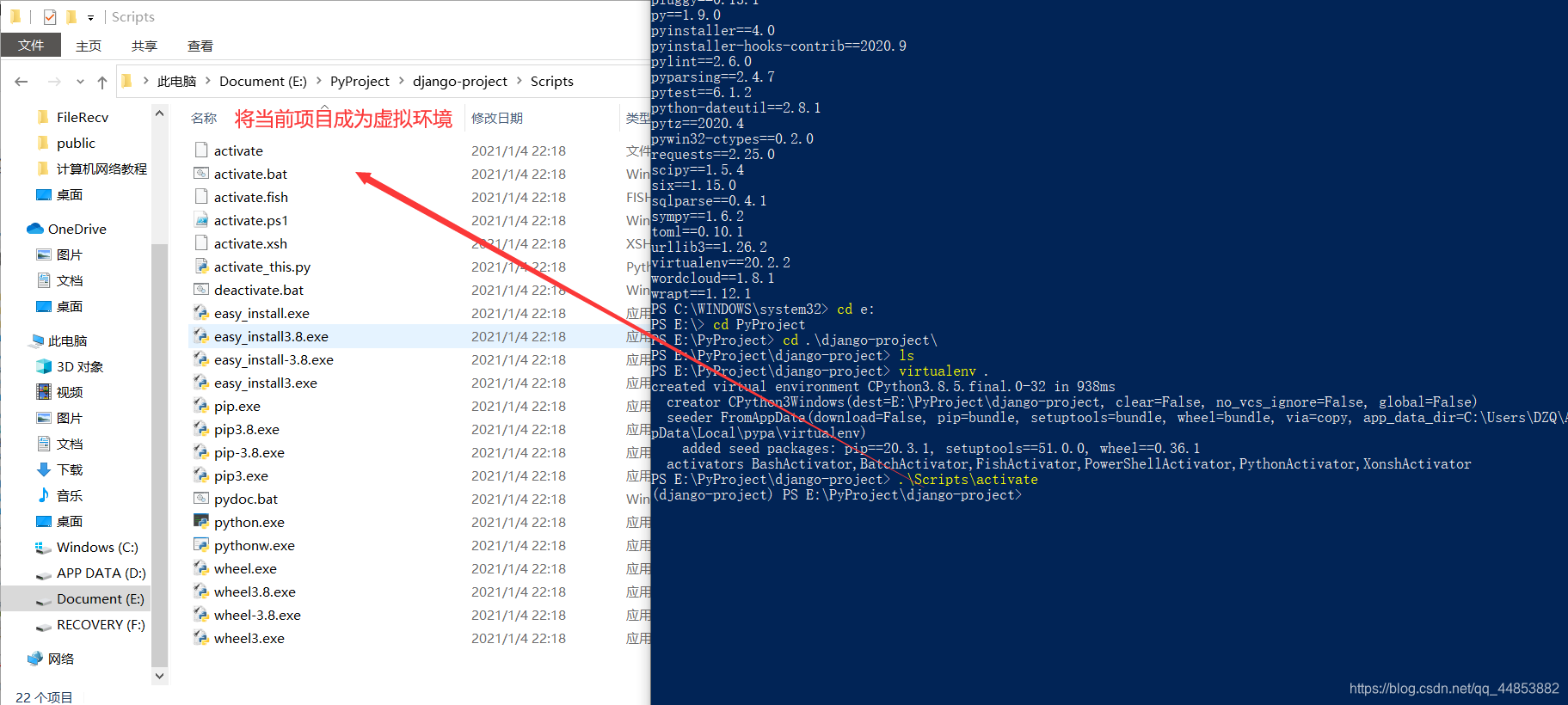Viewport: 1568px width, 705px height.
Task: Select the wheel.exe icon
Action: pyautogui.click(x=201, y=568)
